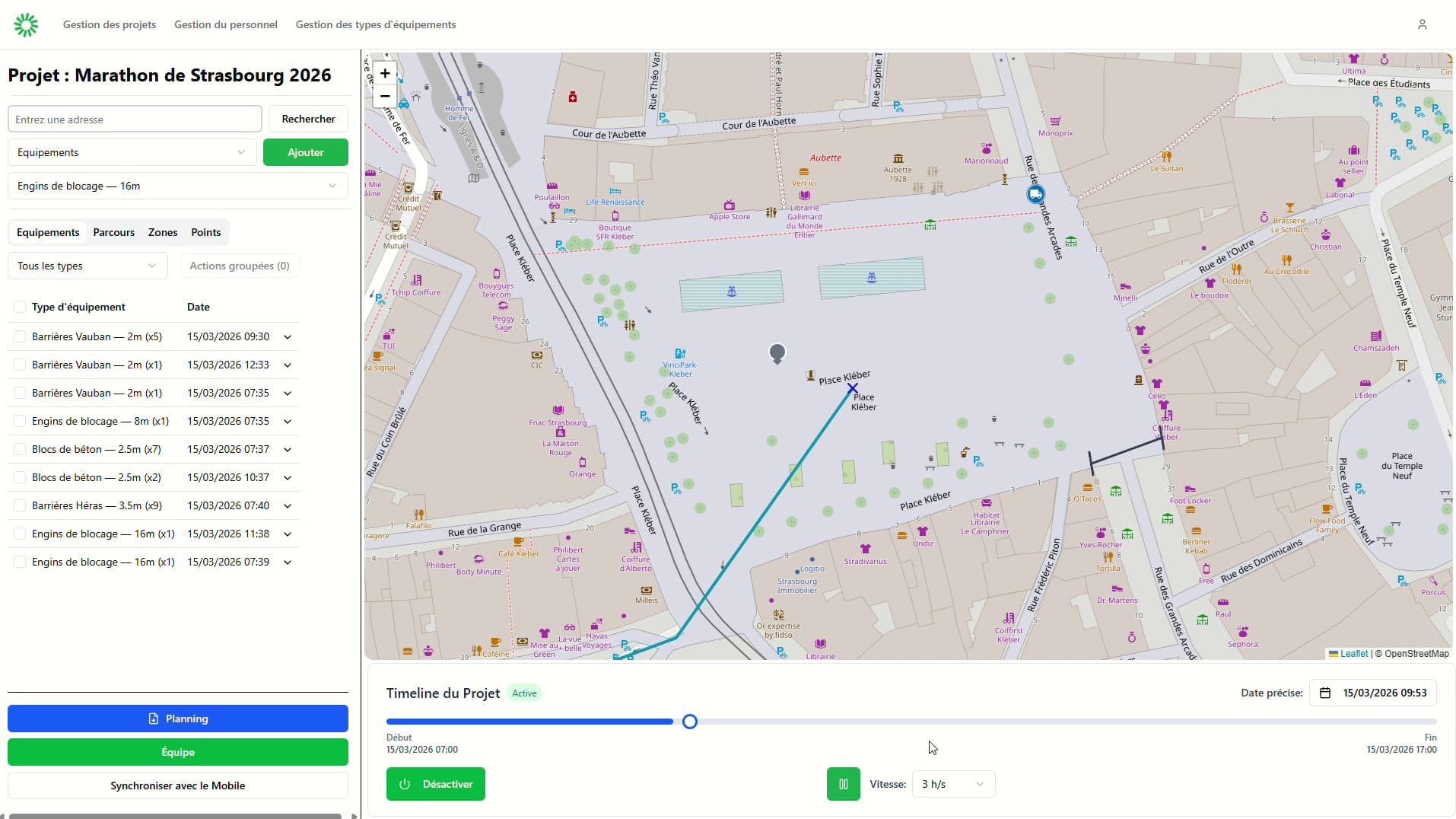The image size is (1456, 819).
Task: Open Gestion du personnel menu
Action: tap(225, 24)
